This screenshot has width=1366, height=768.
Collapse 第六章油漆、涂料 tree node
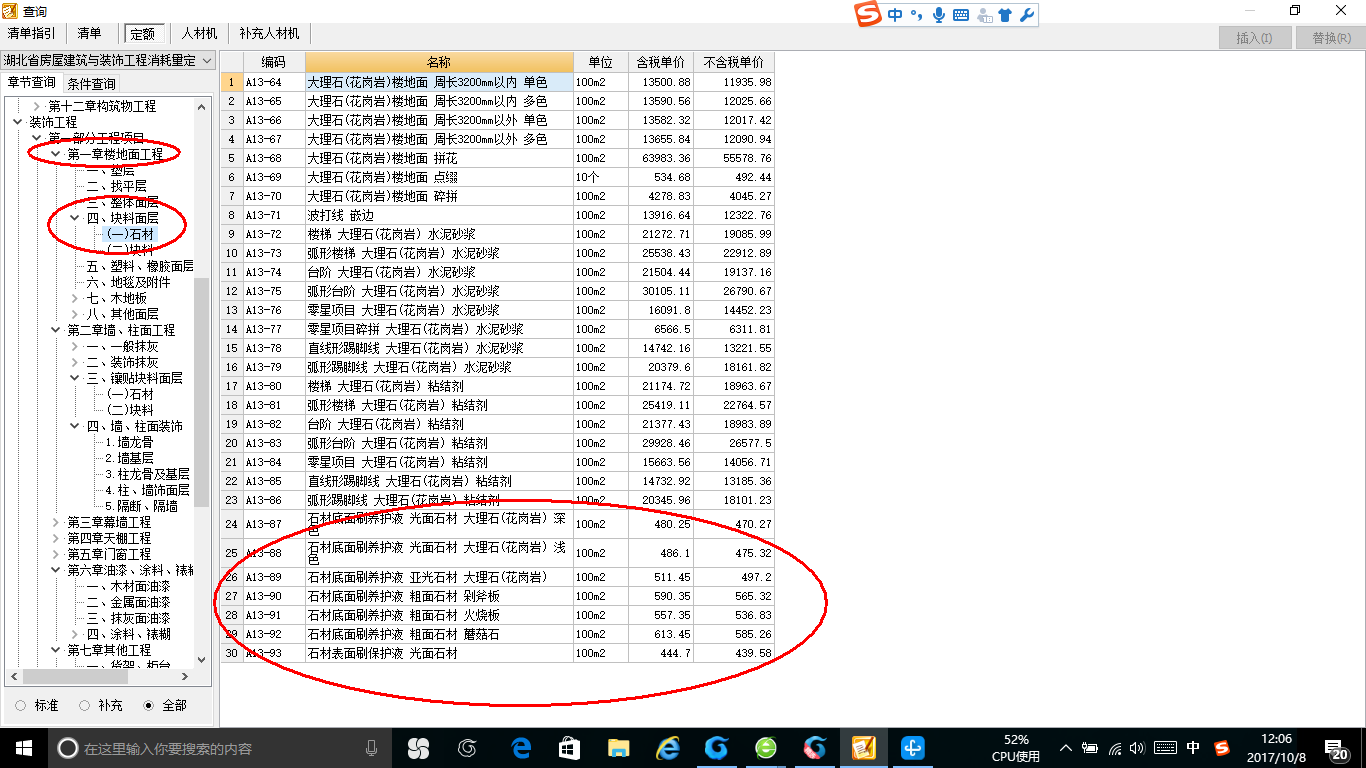pos(56,570)
